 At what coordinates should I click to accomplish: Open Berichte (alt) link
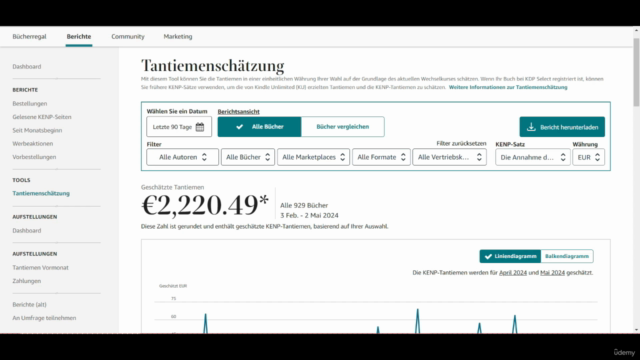coord(29,304)
